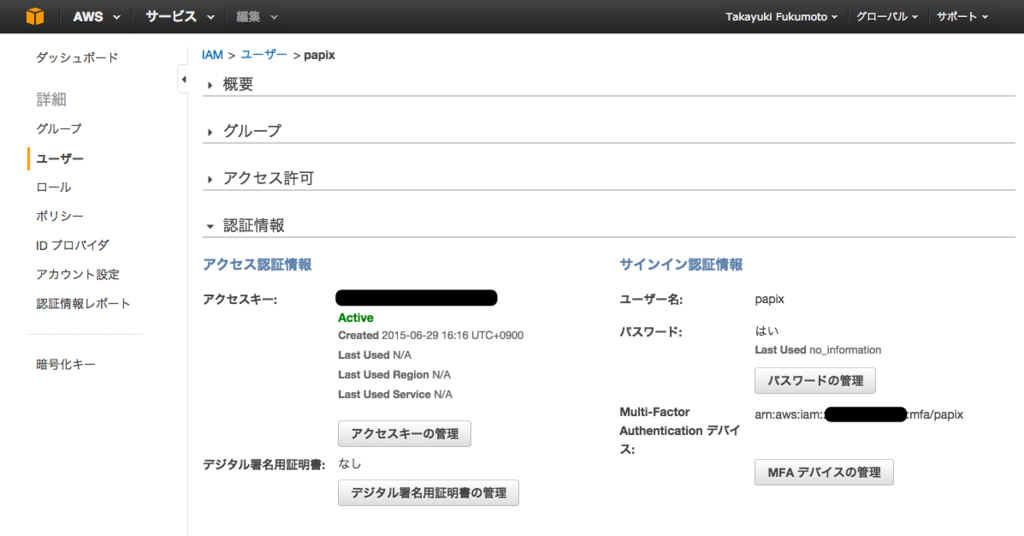Viewport: 1024px width, 536px height.
Task: Expand the グループ section
Action: pyautogui.click(x=252, y=131)
